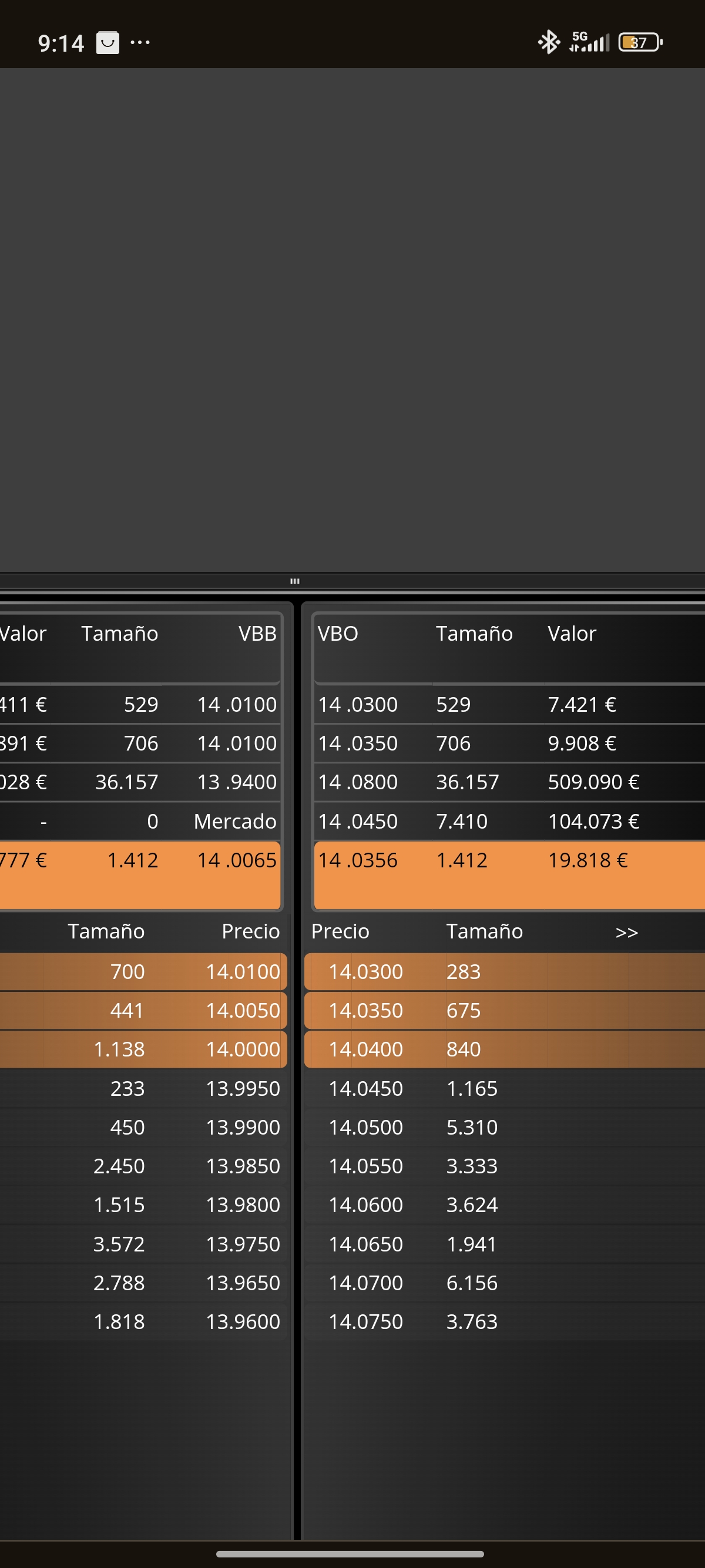Click value 9.908 €

click(582, 743)
